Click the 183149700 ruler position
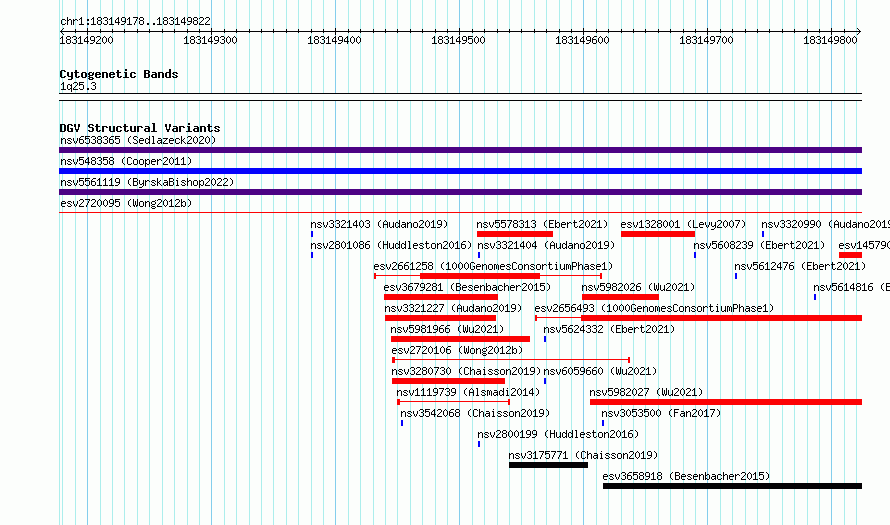 [706, 40]
